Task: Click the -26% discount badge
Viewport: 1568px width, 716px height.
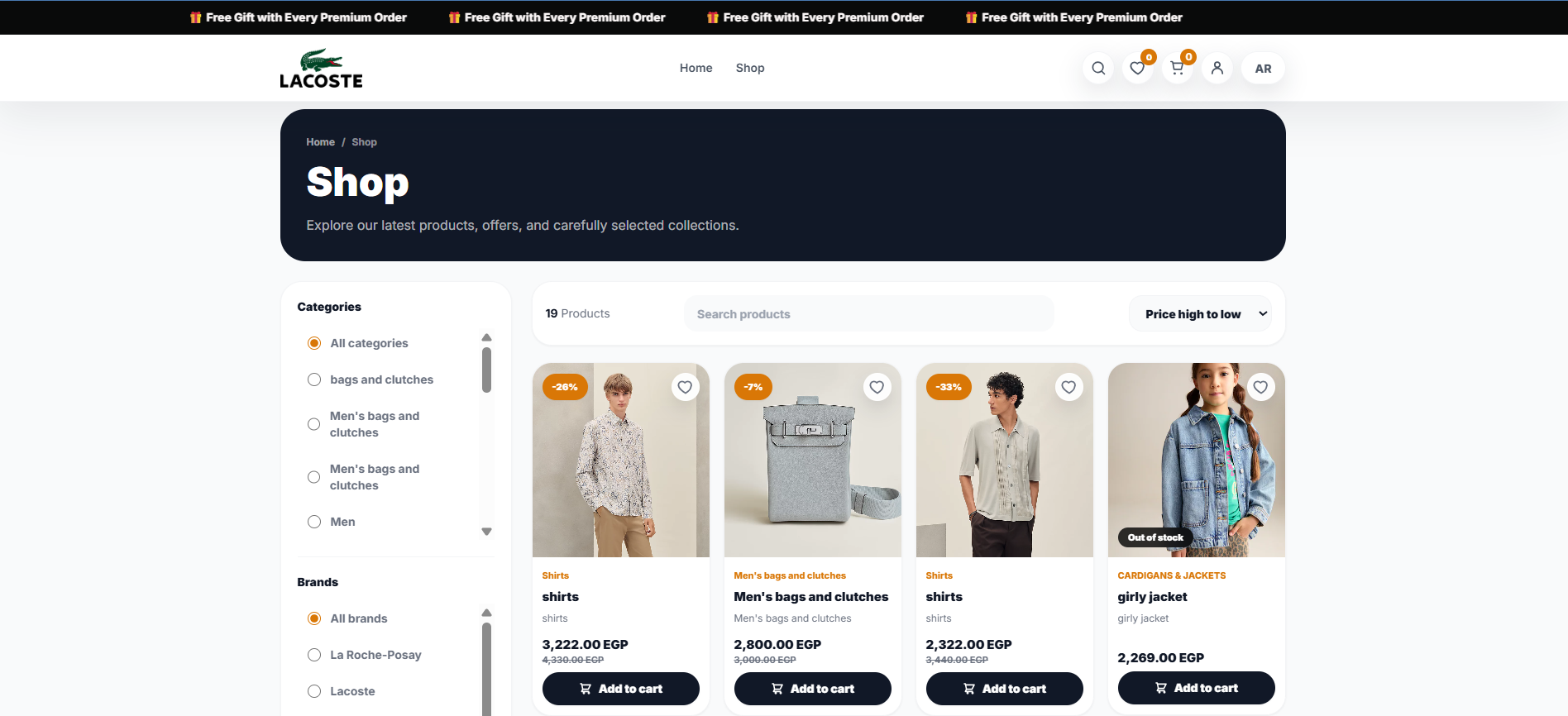Action: (565, 387)
